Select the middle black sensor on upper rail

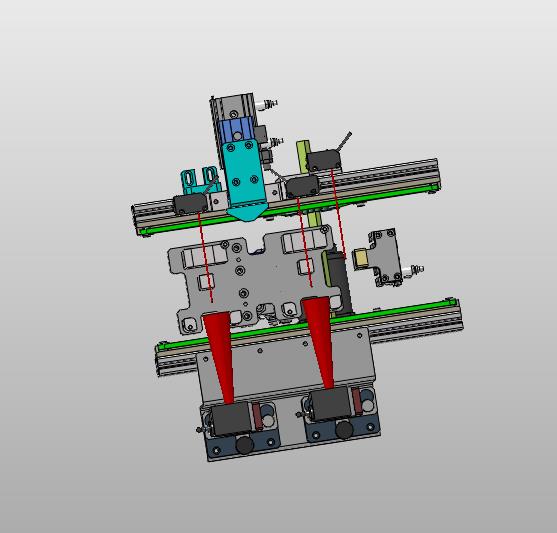[303, 187]
